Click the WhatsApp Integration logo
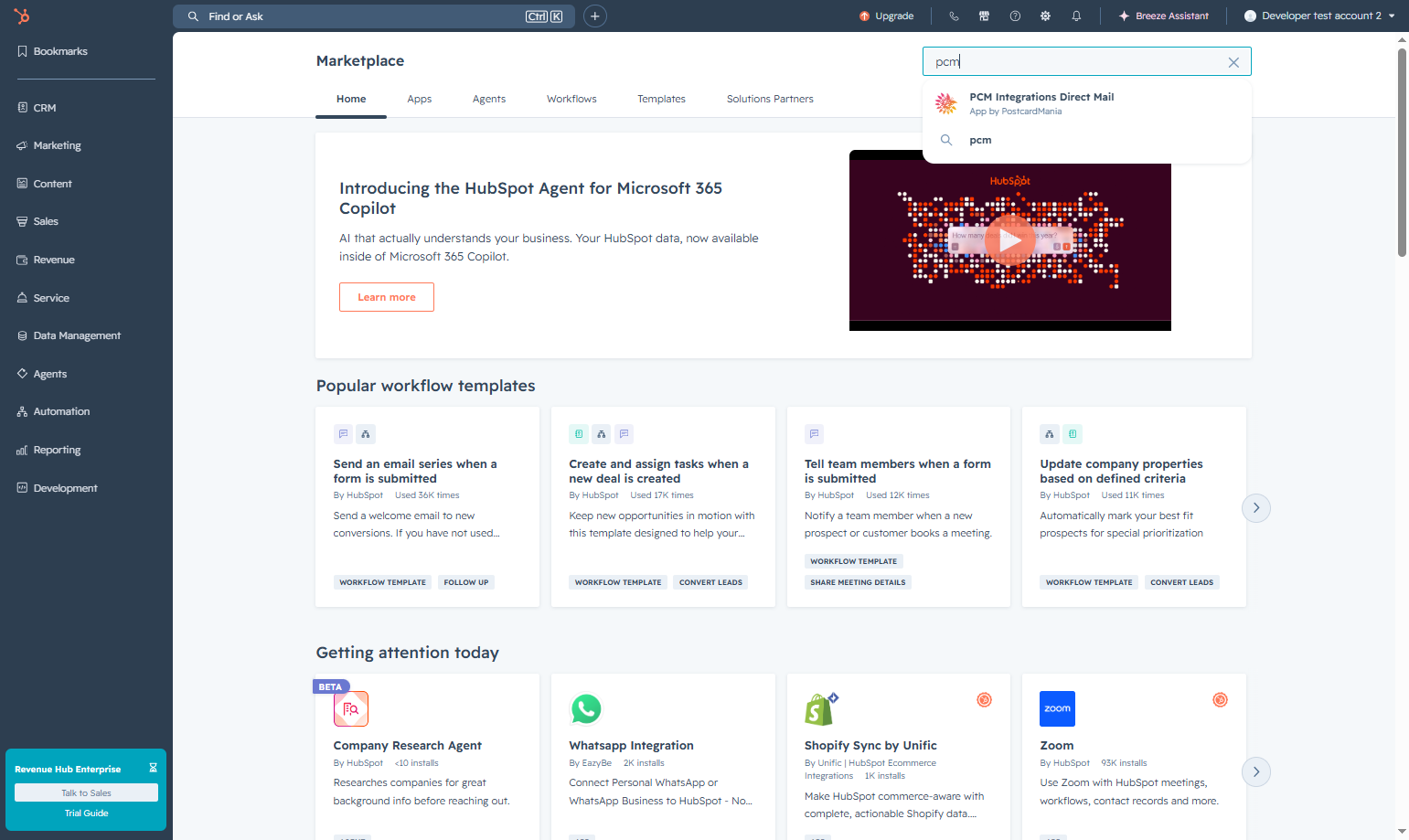The width and height of the screenshot is (1409, 840). [586, 708]
